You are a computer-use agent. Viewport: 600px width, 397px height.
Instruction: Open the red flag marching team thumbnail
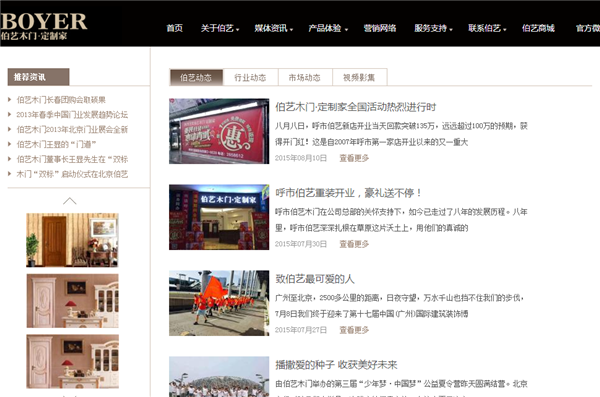click(x=219, y=303)
